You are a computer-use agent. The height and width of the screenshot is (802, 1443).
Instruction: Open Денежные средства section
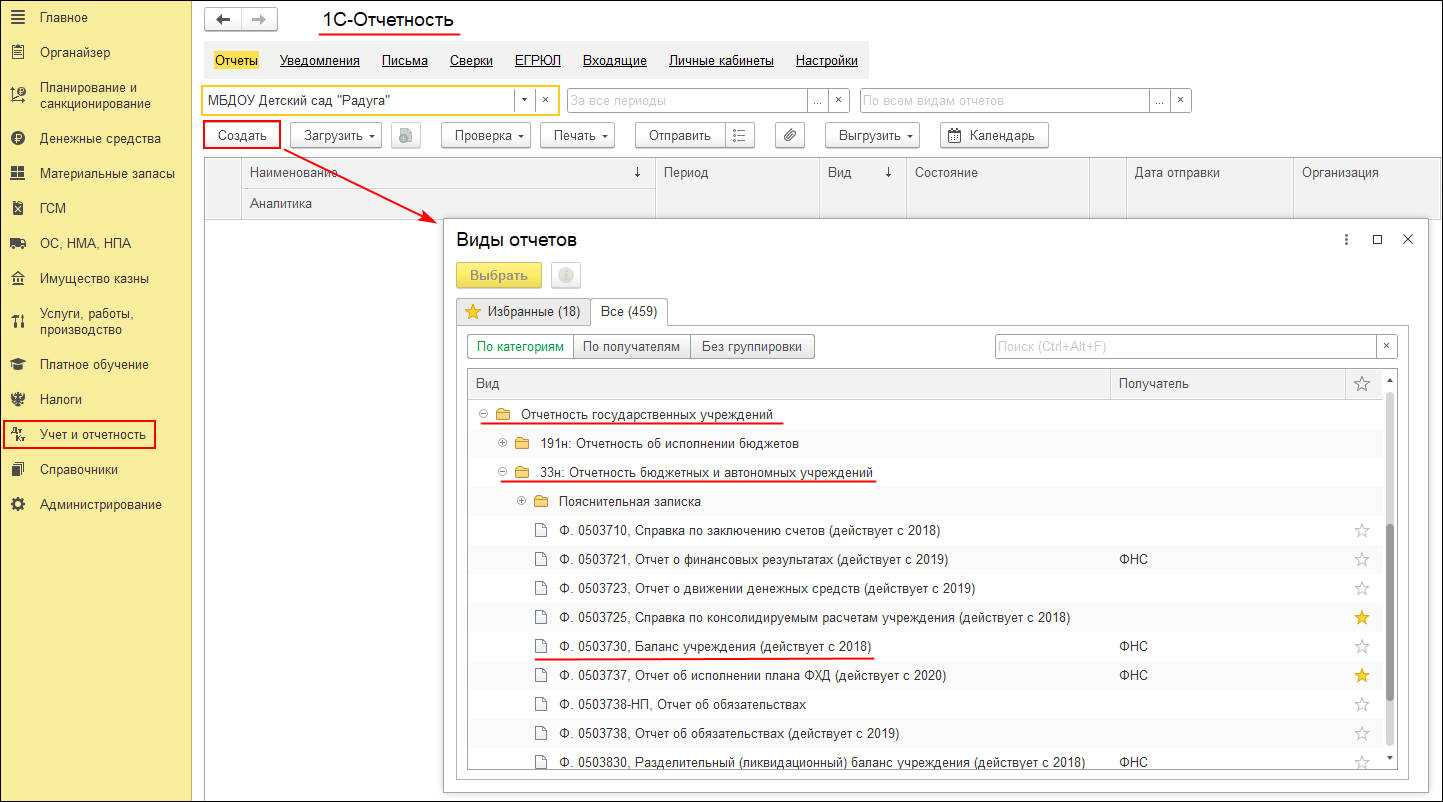point(100,138)
